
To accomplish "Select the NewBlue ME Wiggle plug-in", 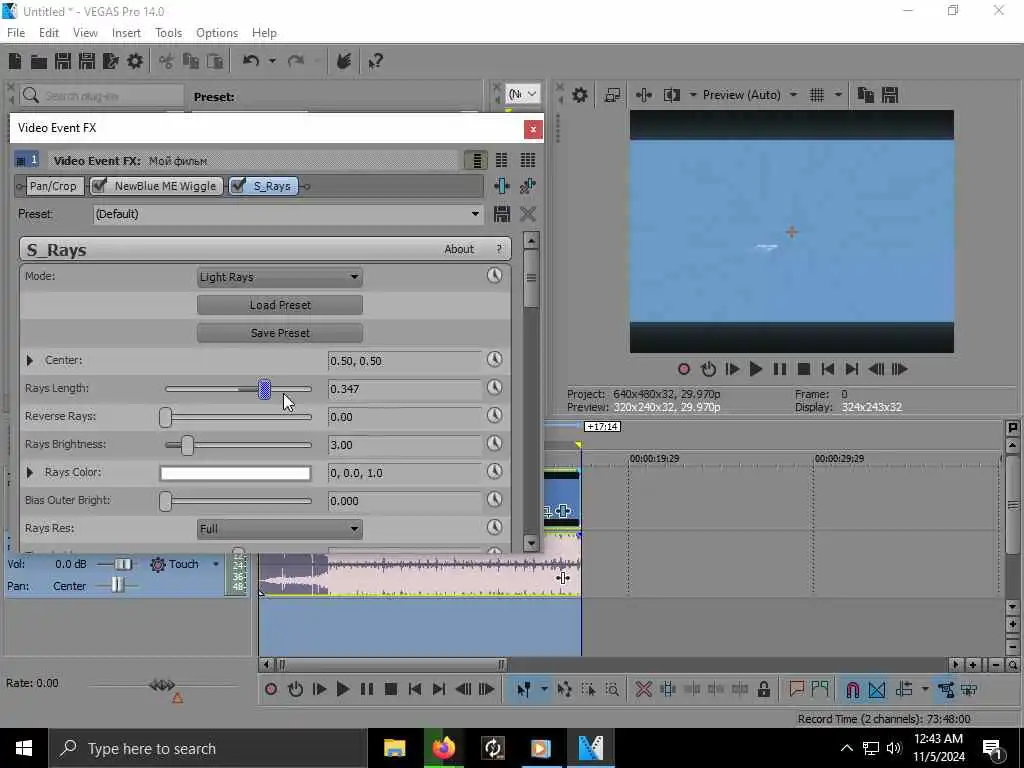I will [165, 186].
